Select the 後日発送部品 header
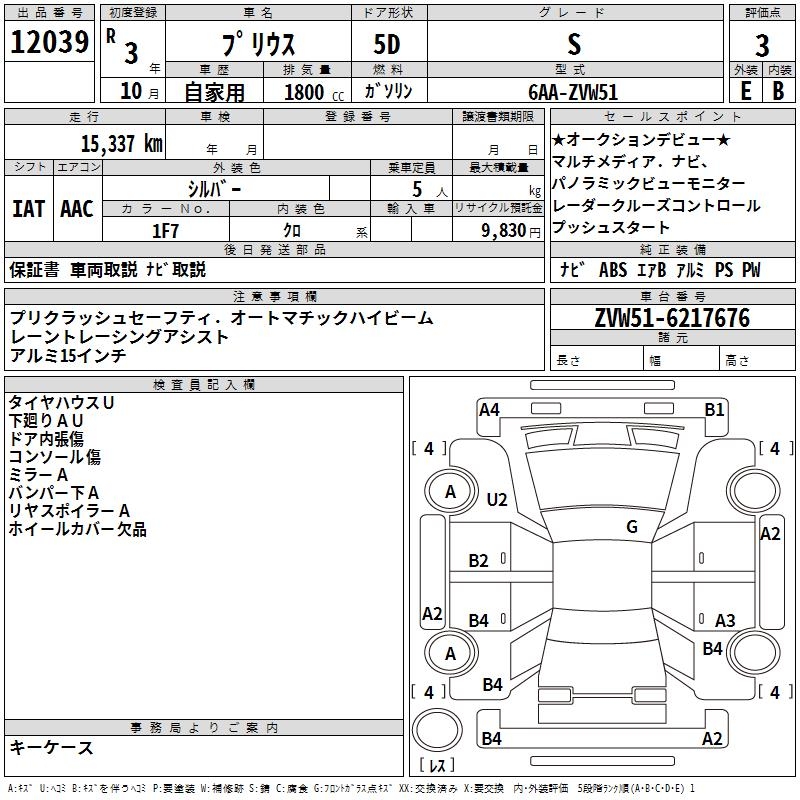Viewport: 800px width, 800px height. (x=275, y=249)
